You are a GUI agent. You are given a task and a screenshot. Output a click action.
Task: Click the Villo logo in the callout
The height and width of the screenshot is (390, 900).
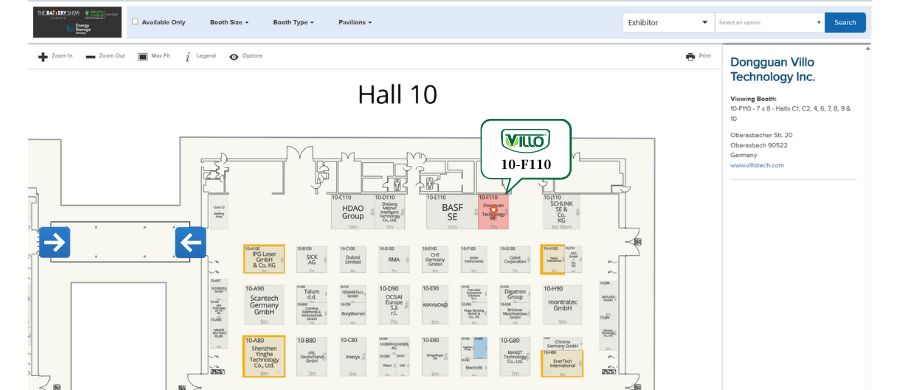click(x=525, y=140)
